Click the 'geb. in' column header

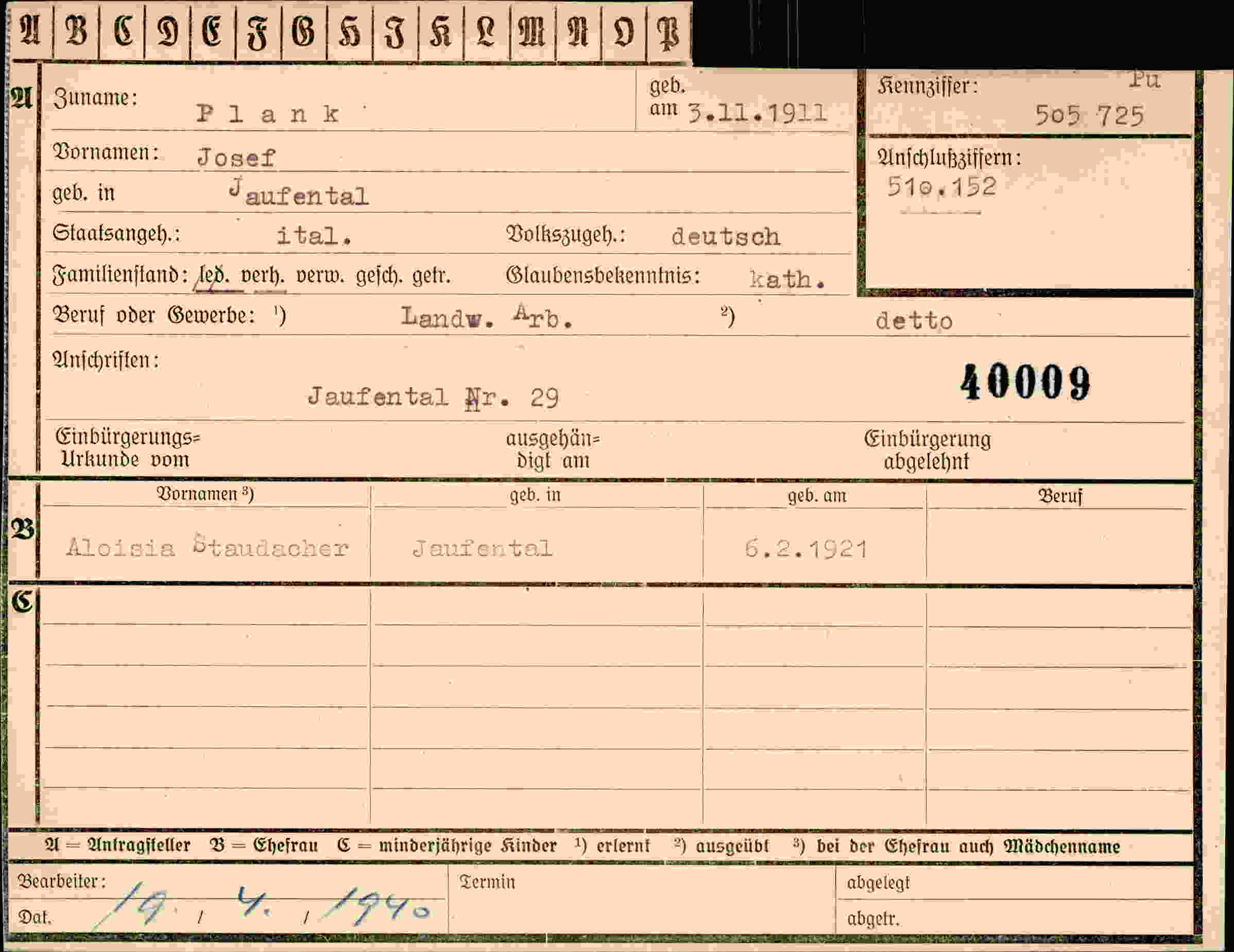coord(535,495)
